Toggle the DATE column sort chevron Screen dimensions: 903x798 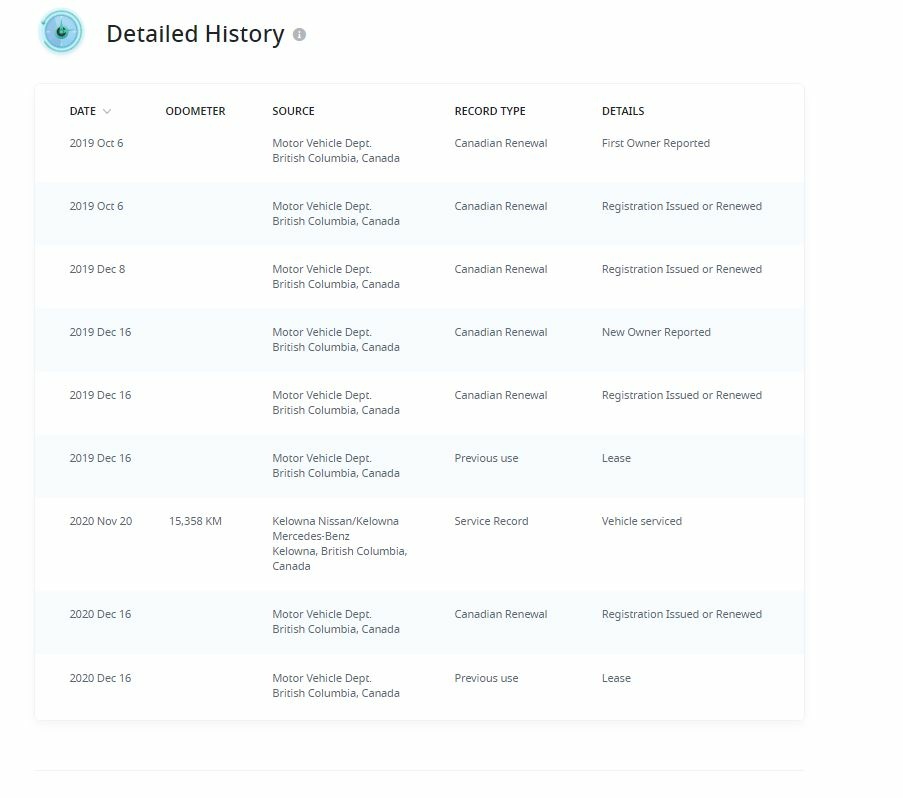click(x=107, y=111)
